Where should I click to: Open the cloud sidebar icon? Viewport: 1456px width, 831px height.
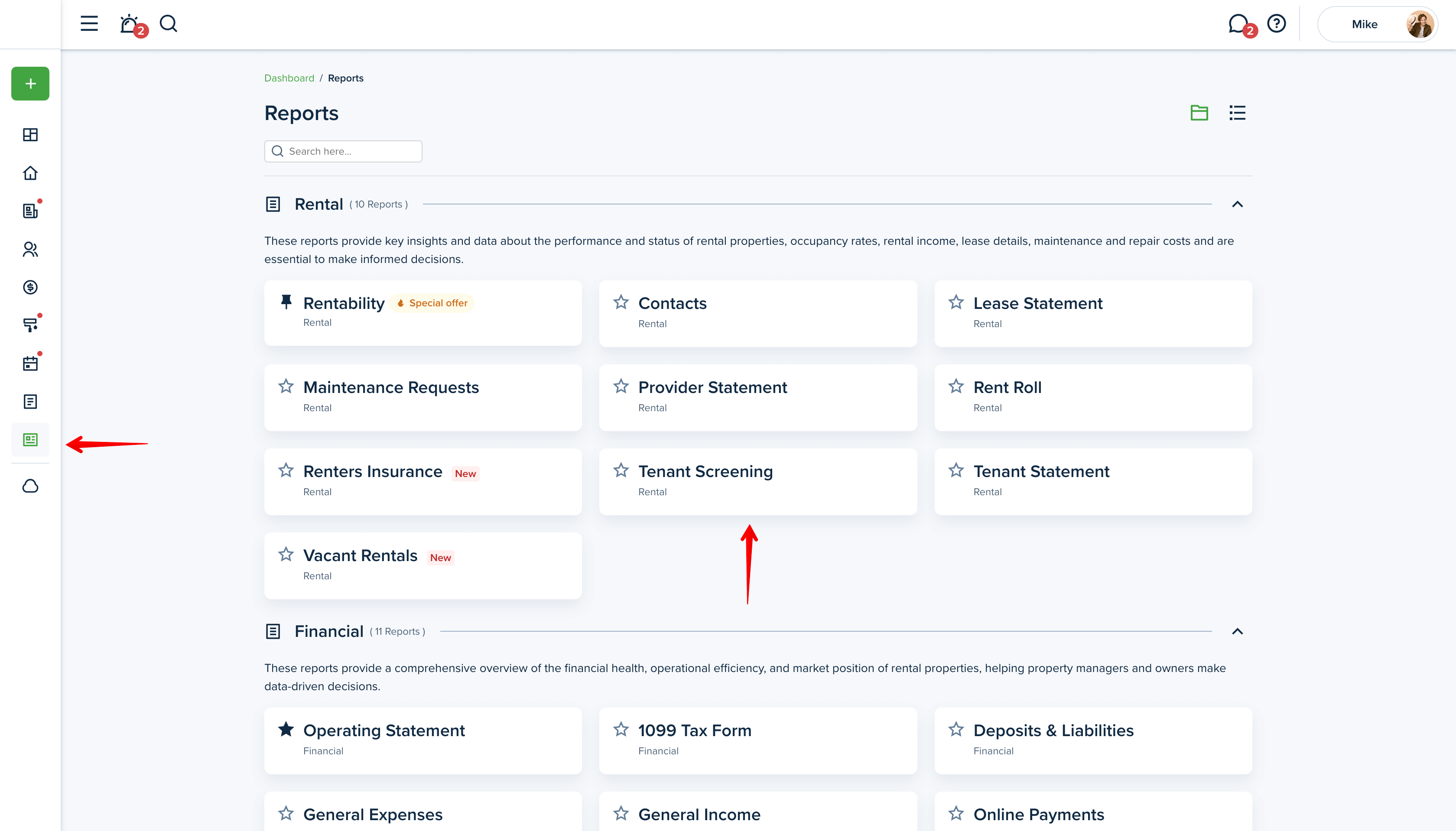point(30,486)
